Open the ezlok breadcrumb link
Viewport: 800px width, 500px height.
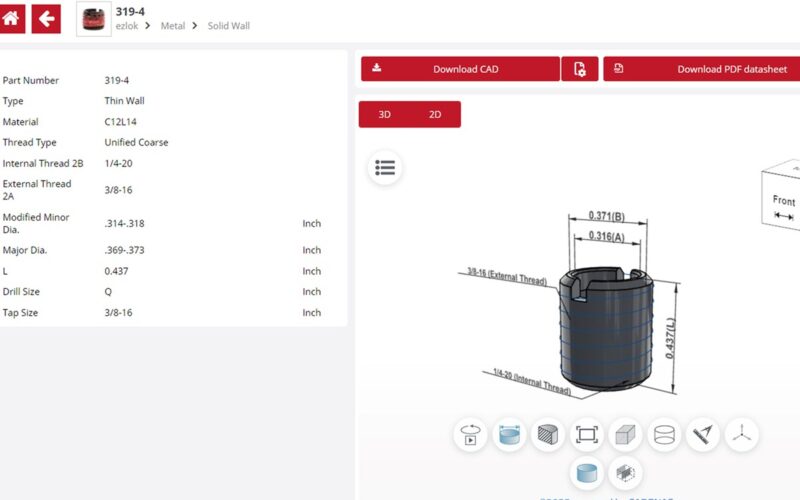127,26
